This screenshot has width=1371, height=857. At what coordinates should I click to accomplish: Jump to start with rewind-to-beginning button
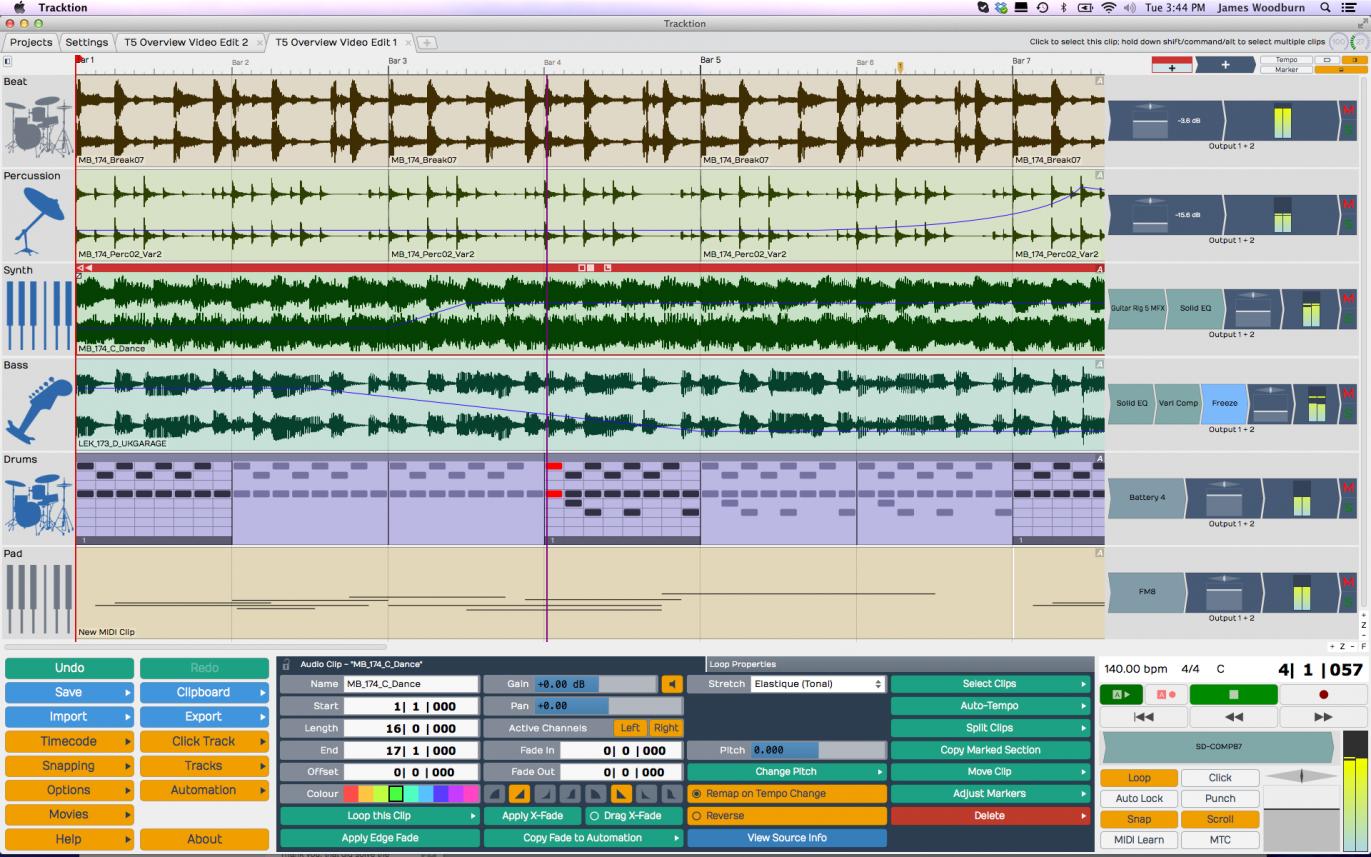tap(1143, 717)
